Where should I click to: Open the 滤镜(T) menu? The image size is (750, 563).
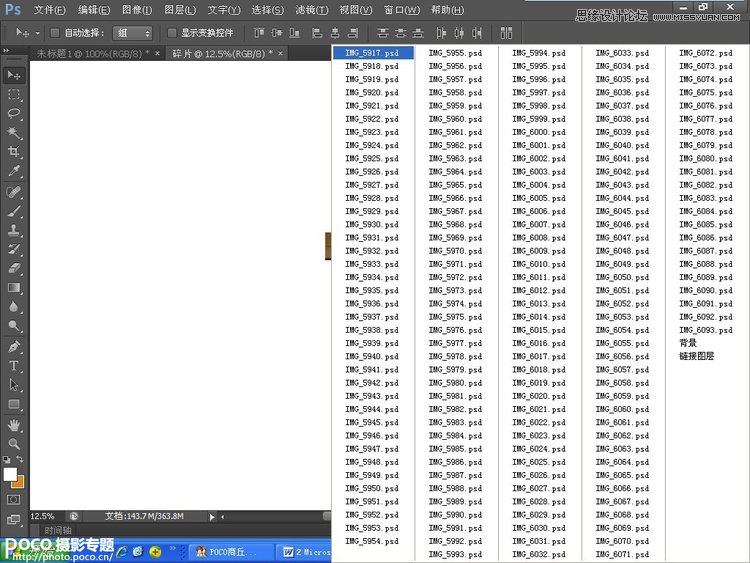312,10
